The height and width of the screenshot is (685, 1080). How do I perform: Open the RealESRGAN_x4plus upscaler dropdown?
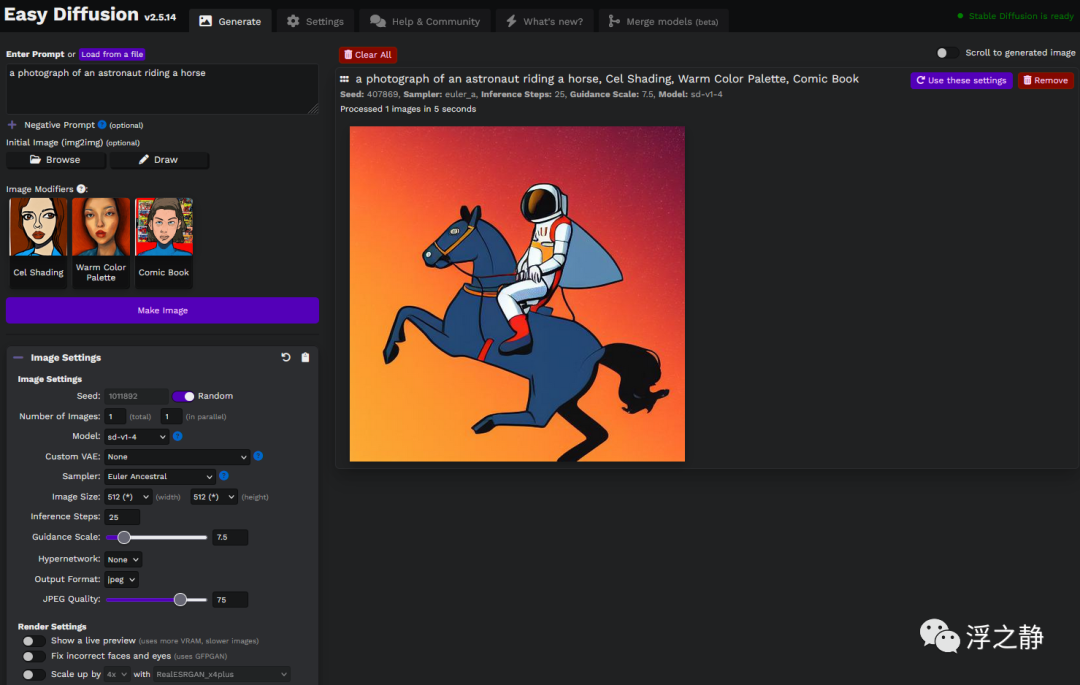(222, 675)
